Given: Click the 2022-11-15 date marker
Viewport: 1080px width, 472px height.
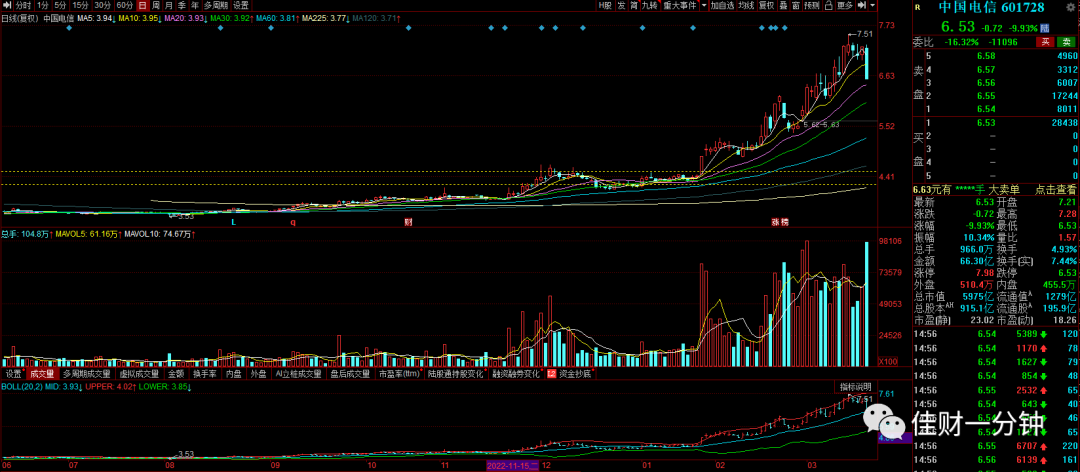Looking at the screenshot, I should click(x=512, y=466).
